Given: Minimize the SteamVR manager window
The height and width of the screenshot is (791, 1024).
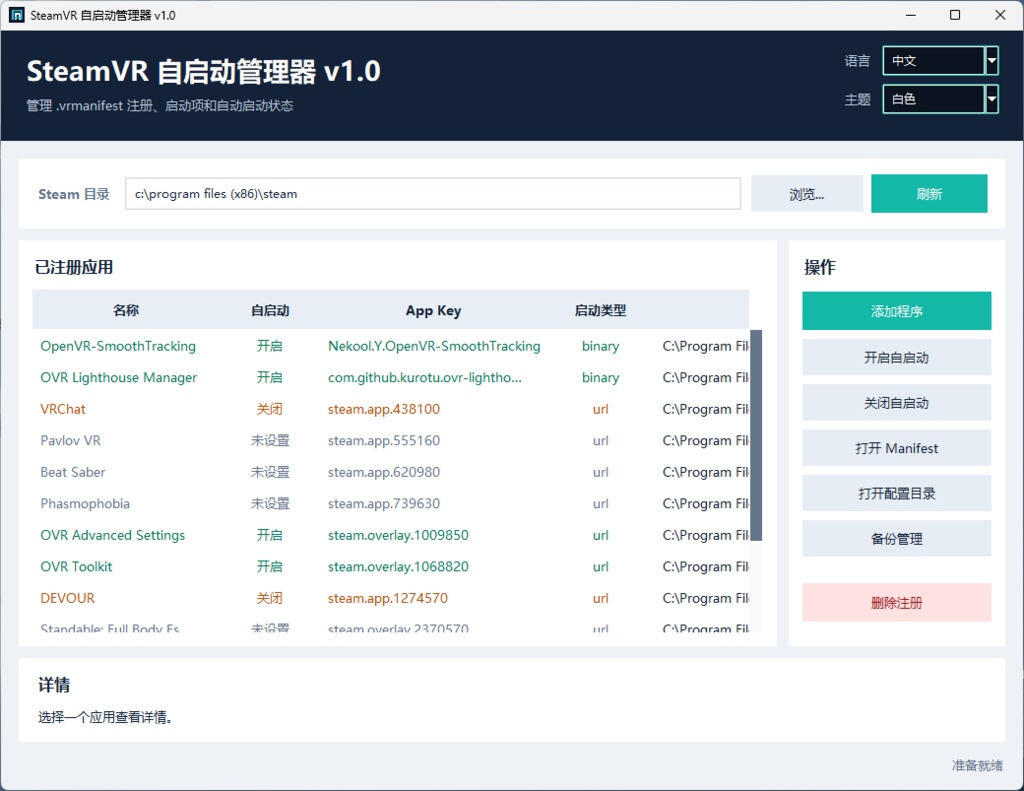Looking at the screenshot, I should [911, 15].
